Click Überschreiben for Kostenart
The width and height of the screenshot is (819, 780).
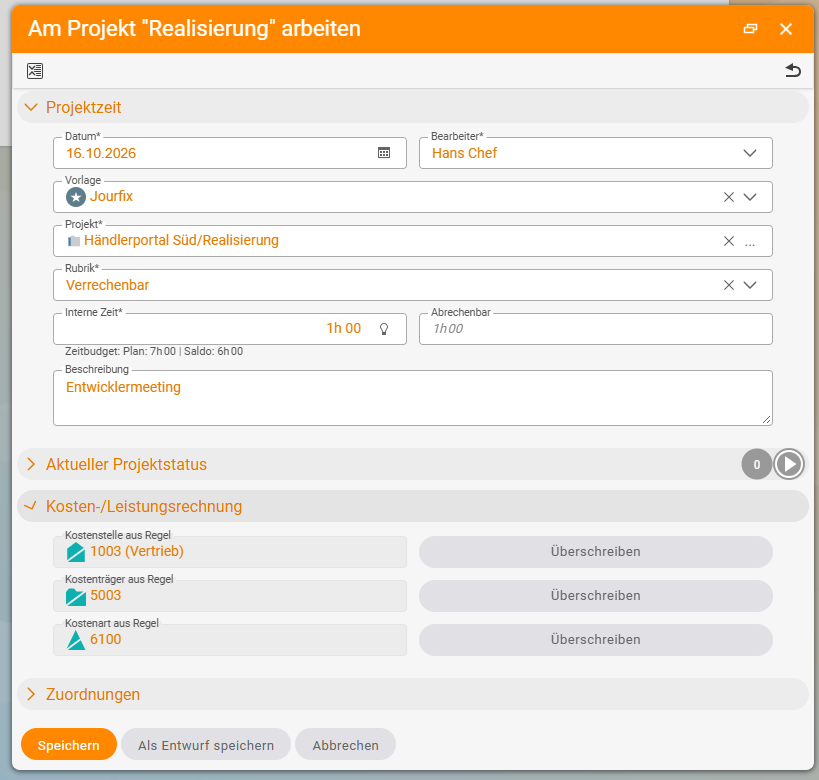point(595,639)
